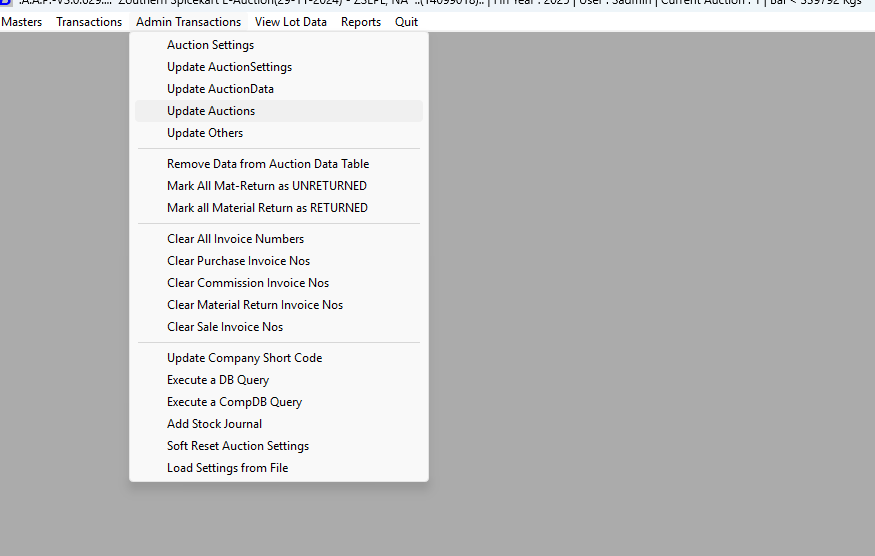
Task: Select the highlighted Update Auctions entry
Action: pos(279,111)
